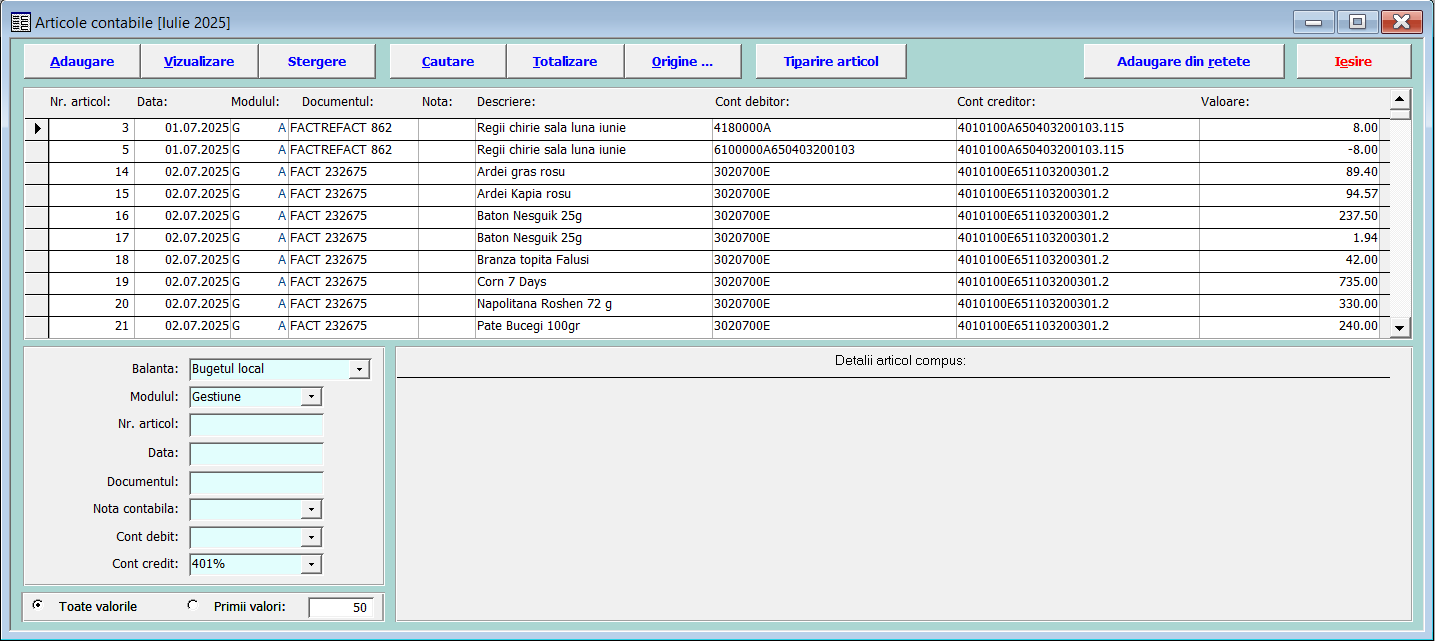This screenshot has height=641, width=1435.
Task: Expand the Cont credit dropdown arrow
Action: [312, 565]
